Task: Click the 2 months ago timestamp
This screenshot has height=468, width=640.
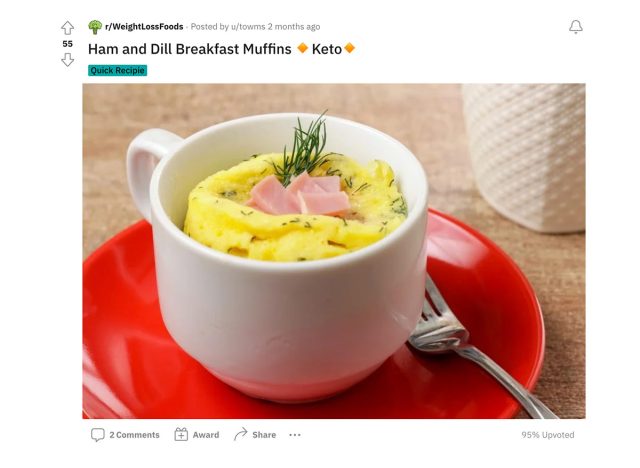Action: (294, 27)
